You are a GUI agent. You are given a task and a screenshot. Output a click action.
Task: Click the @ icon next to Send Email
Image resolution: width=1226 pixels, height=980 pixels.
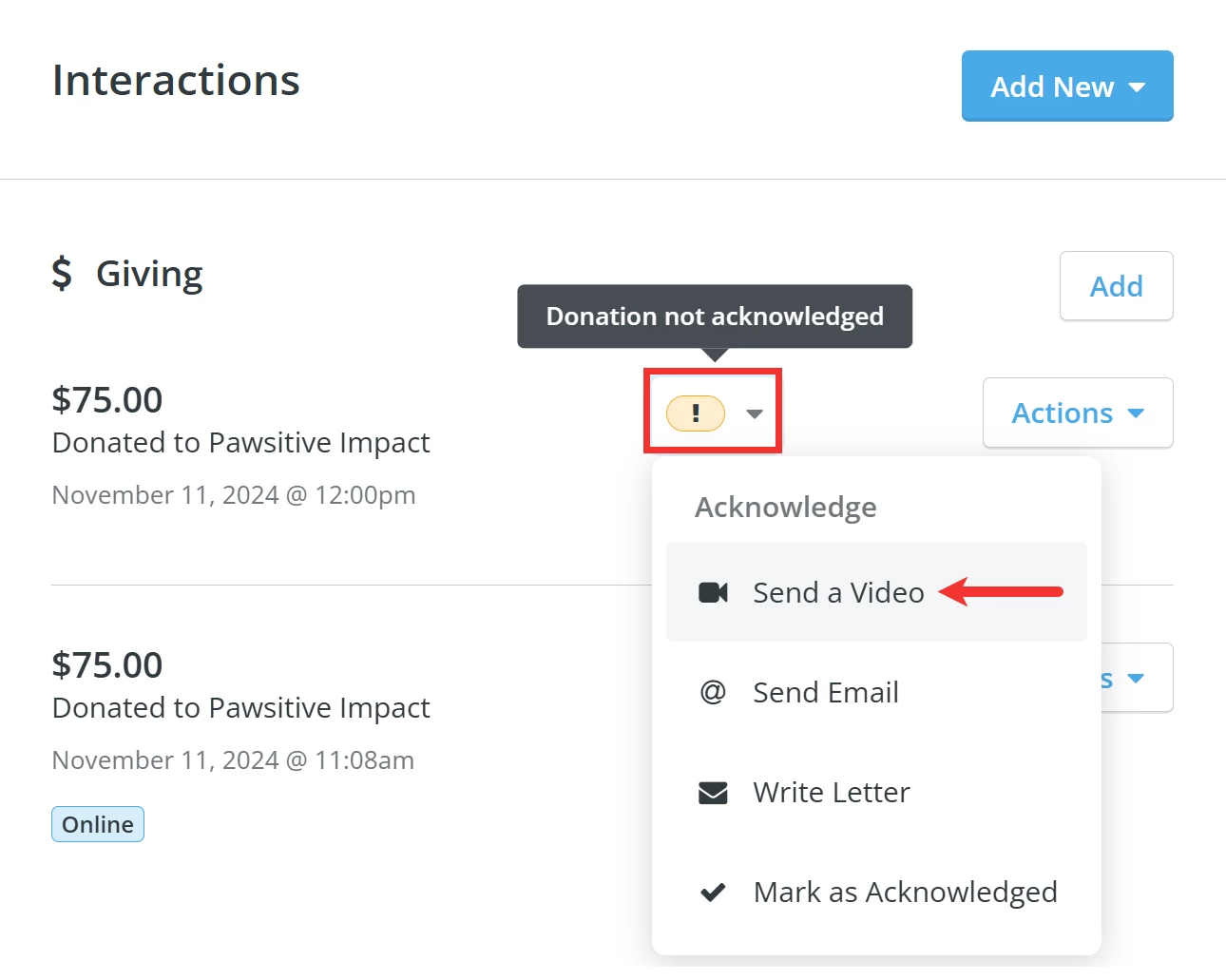tap(713, 692)
